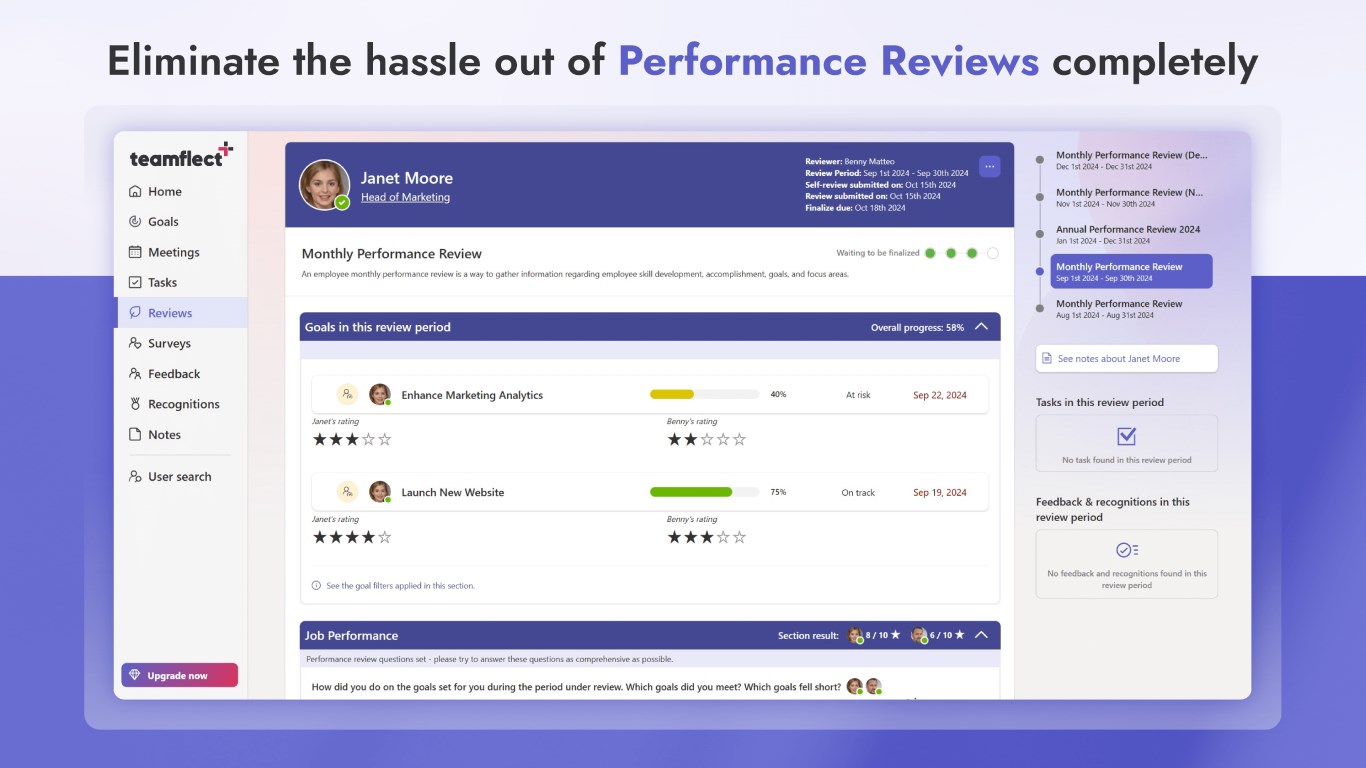Click the avatar next to 8 / 10 score
Viewport: 1366px width, 768px height.
854,635
